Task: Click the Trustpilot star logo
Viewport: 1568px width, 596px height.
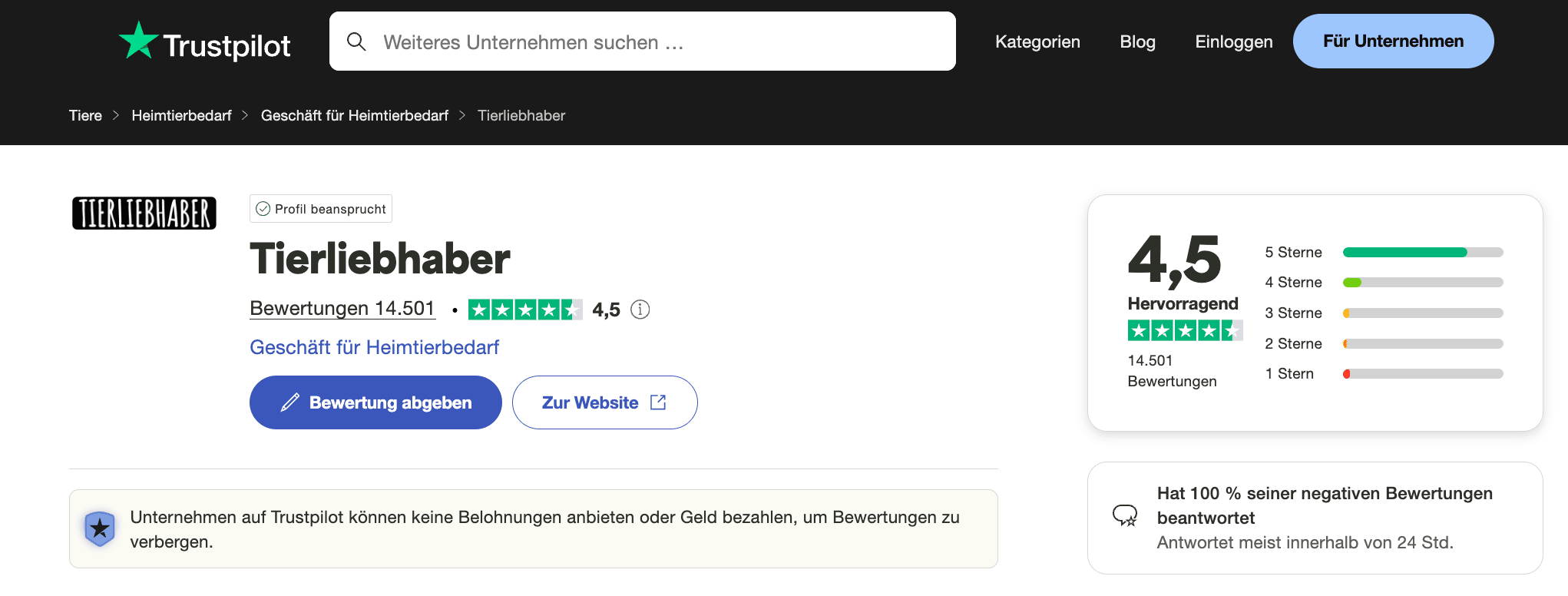Action: tap(138, 40)
